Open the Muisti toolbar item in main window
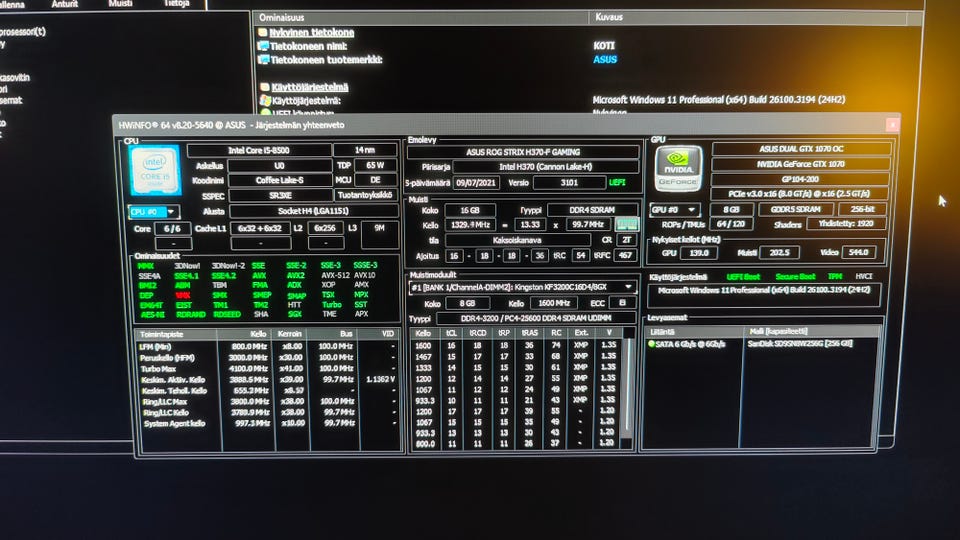Image resolution: width=960 pixels, height=540 pixels. pyautogui.click(x=120, y=4)
